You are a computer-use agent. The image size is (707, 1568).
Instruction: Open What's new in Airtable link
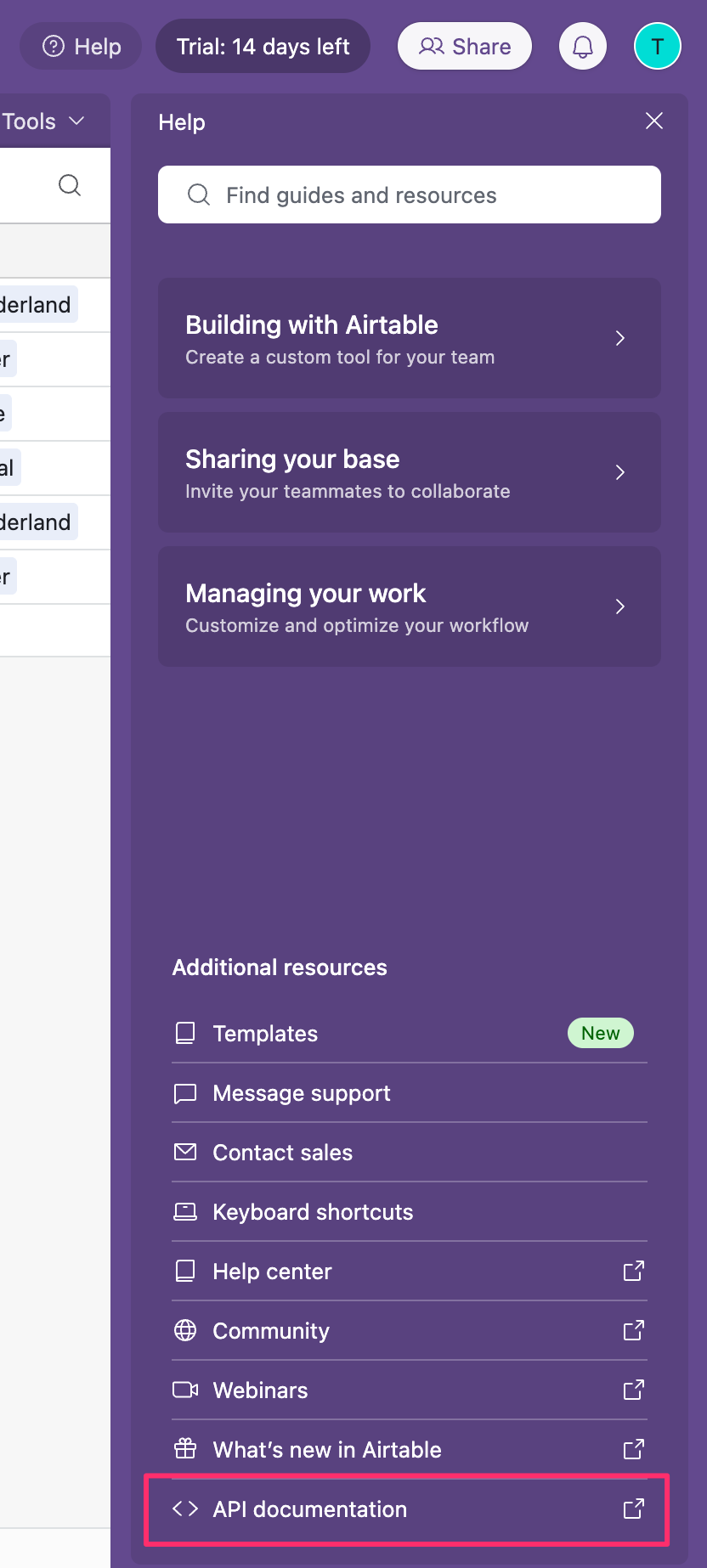click(410, 1450)
